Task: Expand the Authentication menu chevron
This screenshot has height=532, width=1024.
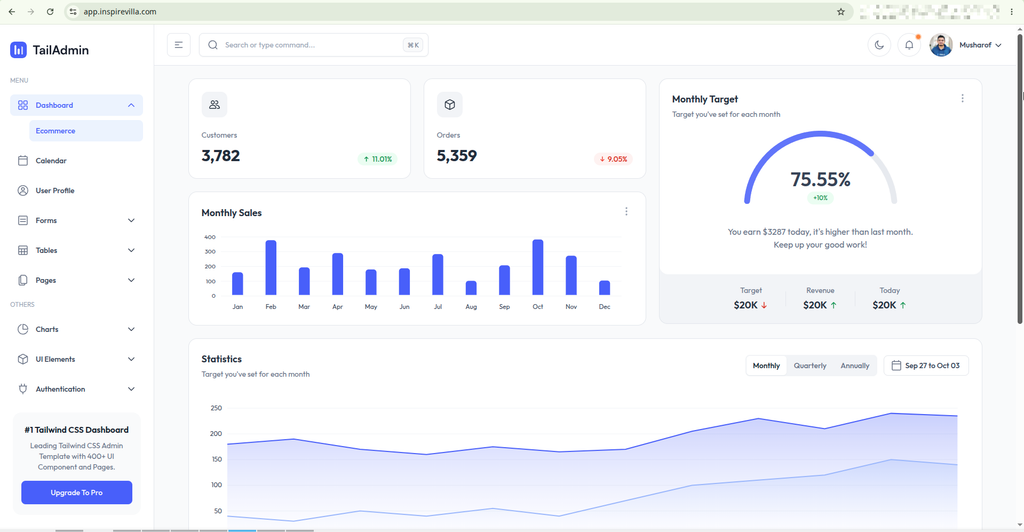Action: 131,389
